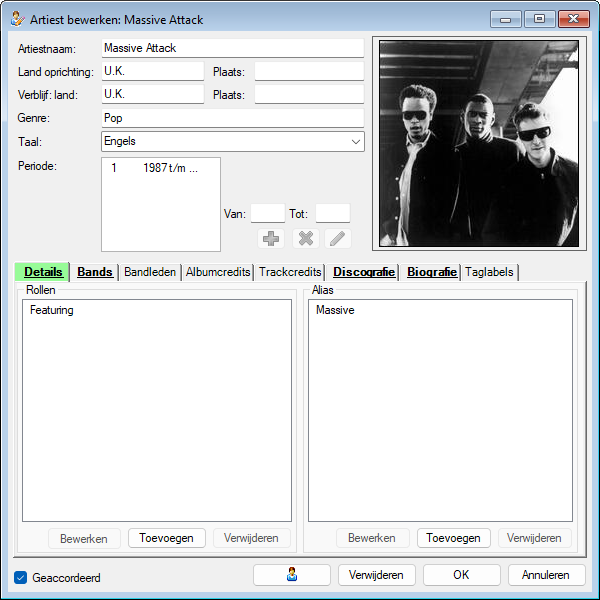Select the 'Massive' alias entry
This screenshot has height=600, width=600.
[335, 310]
